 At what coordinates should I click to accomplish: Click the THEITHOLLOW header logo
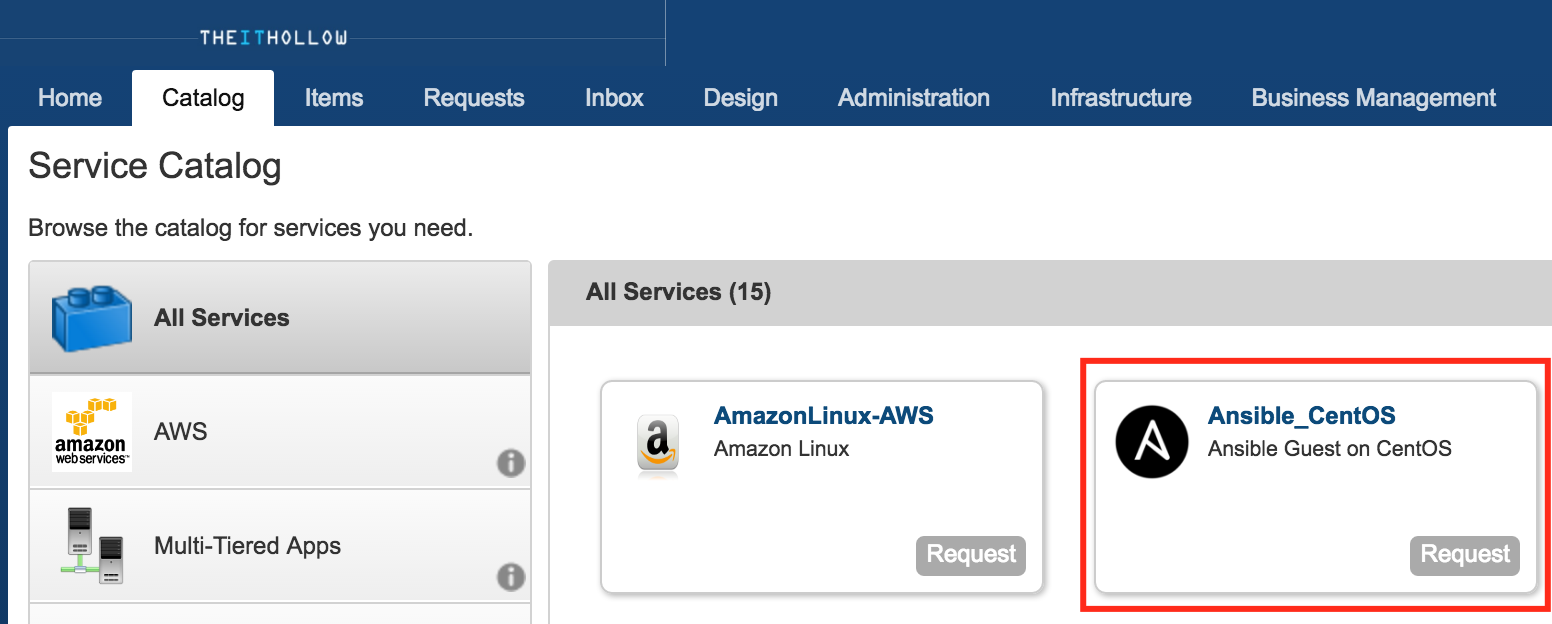point(273,38)
